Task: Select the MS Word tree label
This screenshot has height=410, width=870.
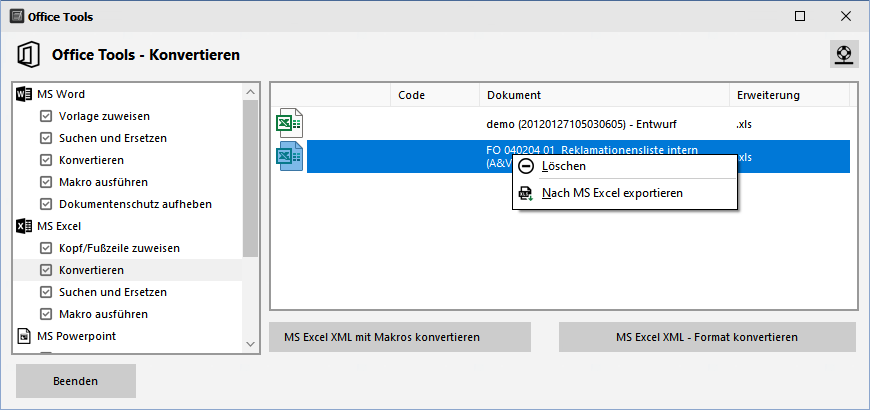Action: tap(61, 94)
